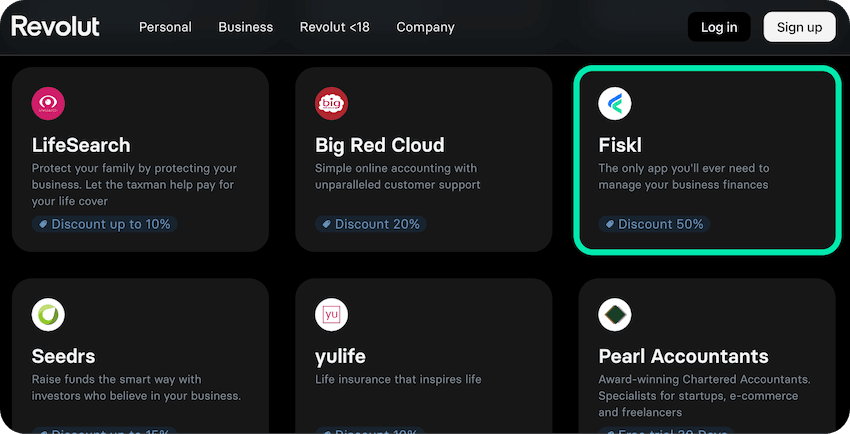The height and width of the screenshot is (434, 850).
Task: Open the Business menu
Action: pyautogui.click(x=246, y=27)
